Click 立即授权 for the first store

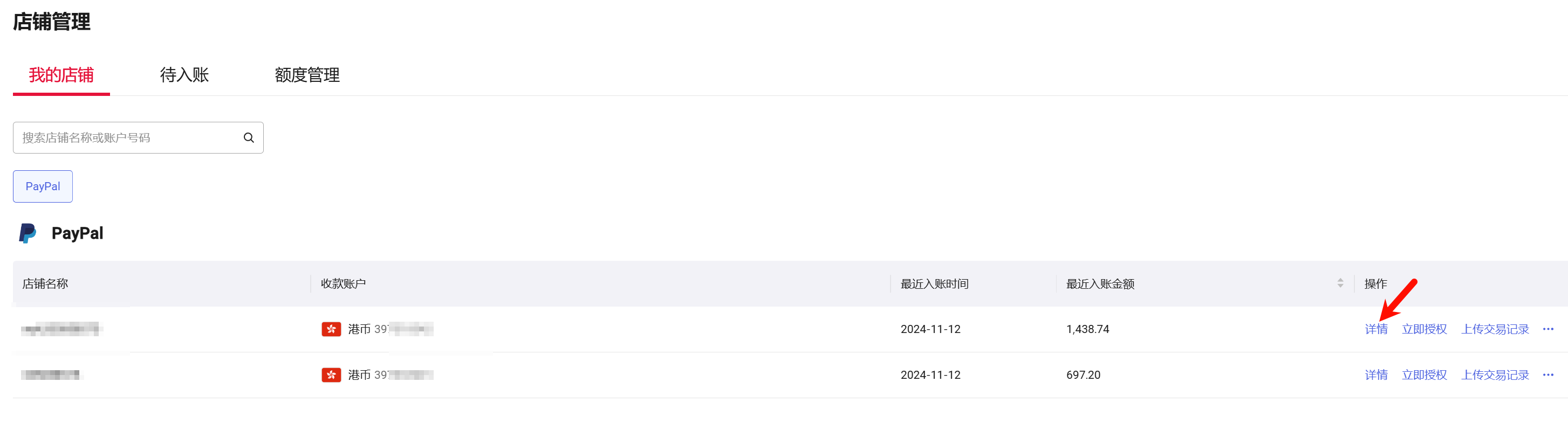pos(1424,329)
